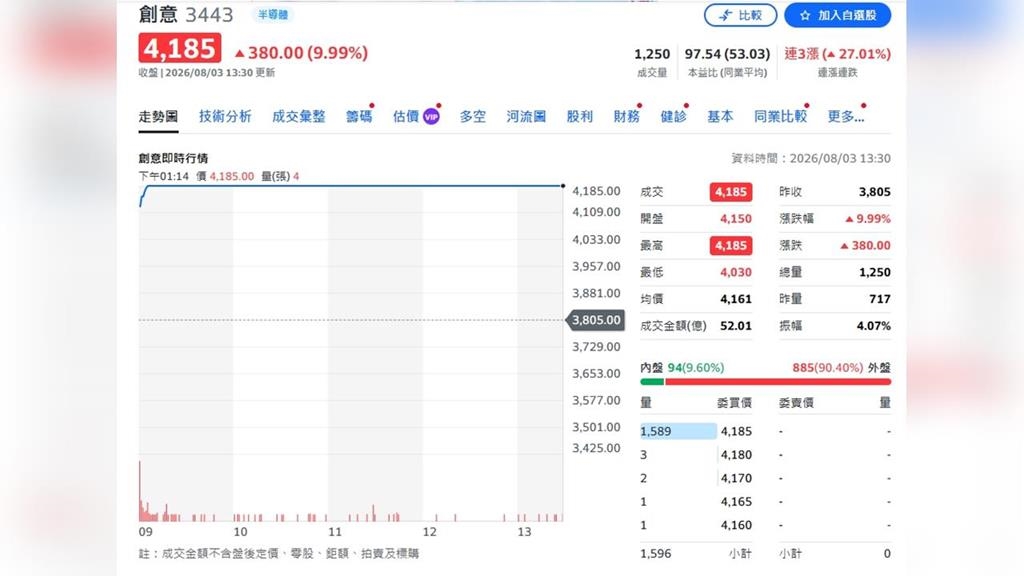Open the 籌碼 tab
This screenshot has width=1024, height=576.
click(359, 116)
